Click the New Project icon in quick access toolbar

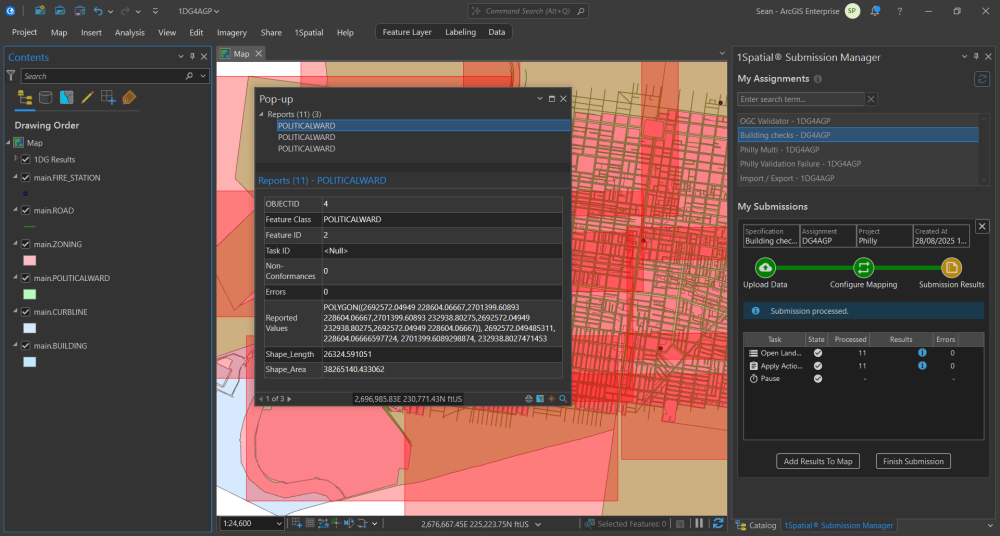coord(40,11)
